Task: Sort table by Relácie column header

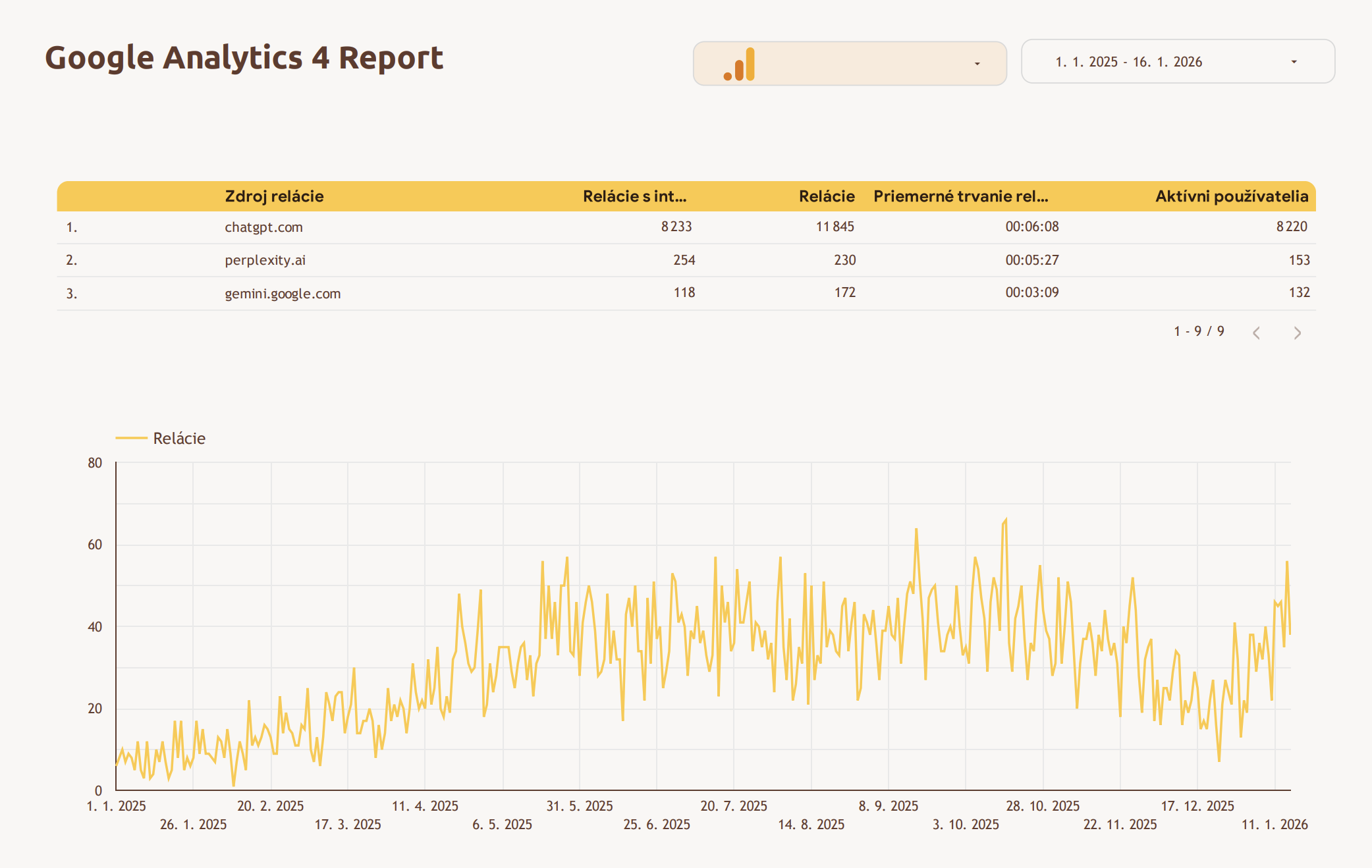Action: pyautogui.click(x=827, y=196)
